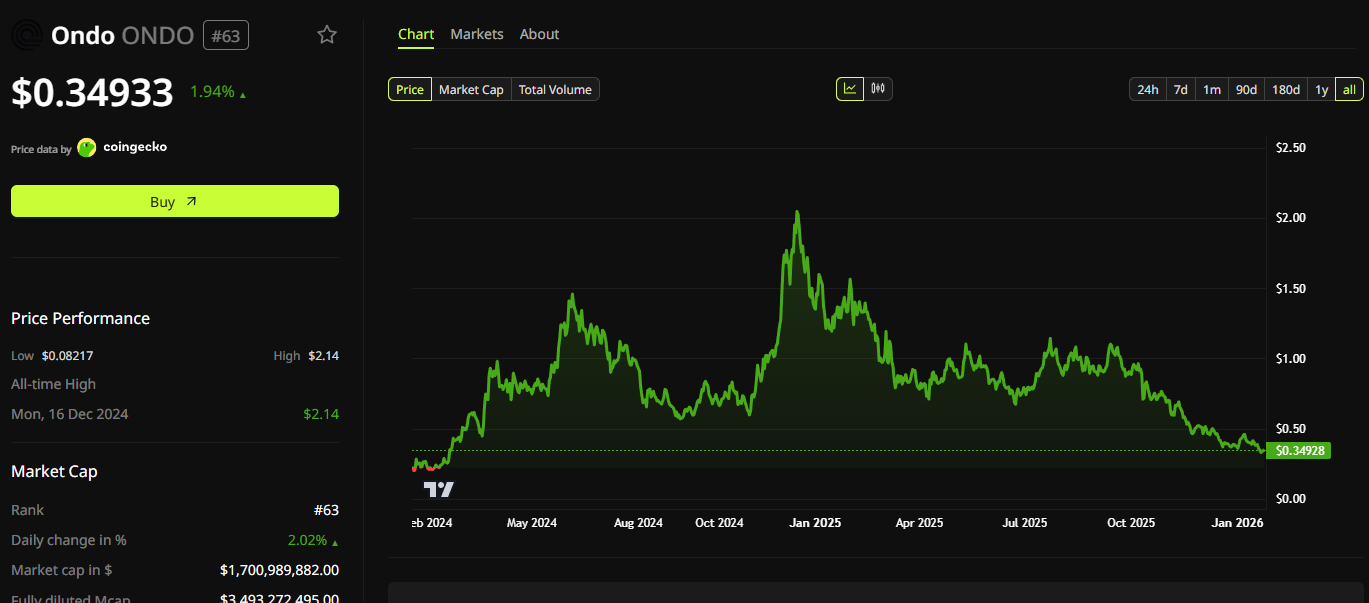
Task: Enable the Total Volume chart display
Action: [x=554, y=89]
